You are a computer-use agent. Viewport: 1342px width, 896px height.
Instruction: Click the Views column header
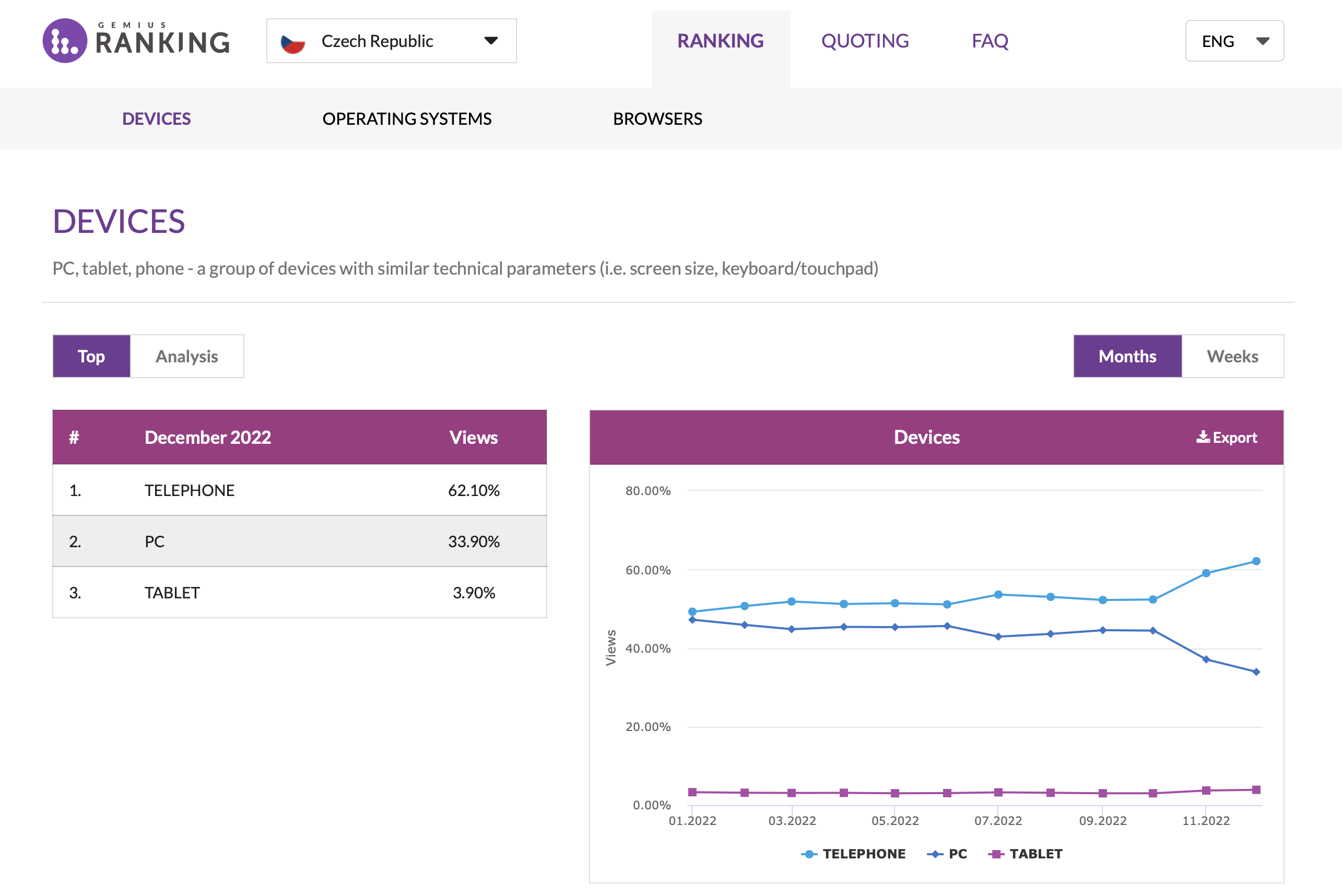point(473,437)
